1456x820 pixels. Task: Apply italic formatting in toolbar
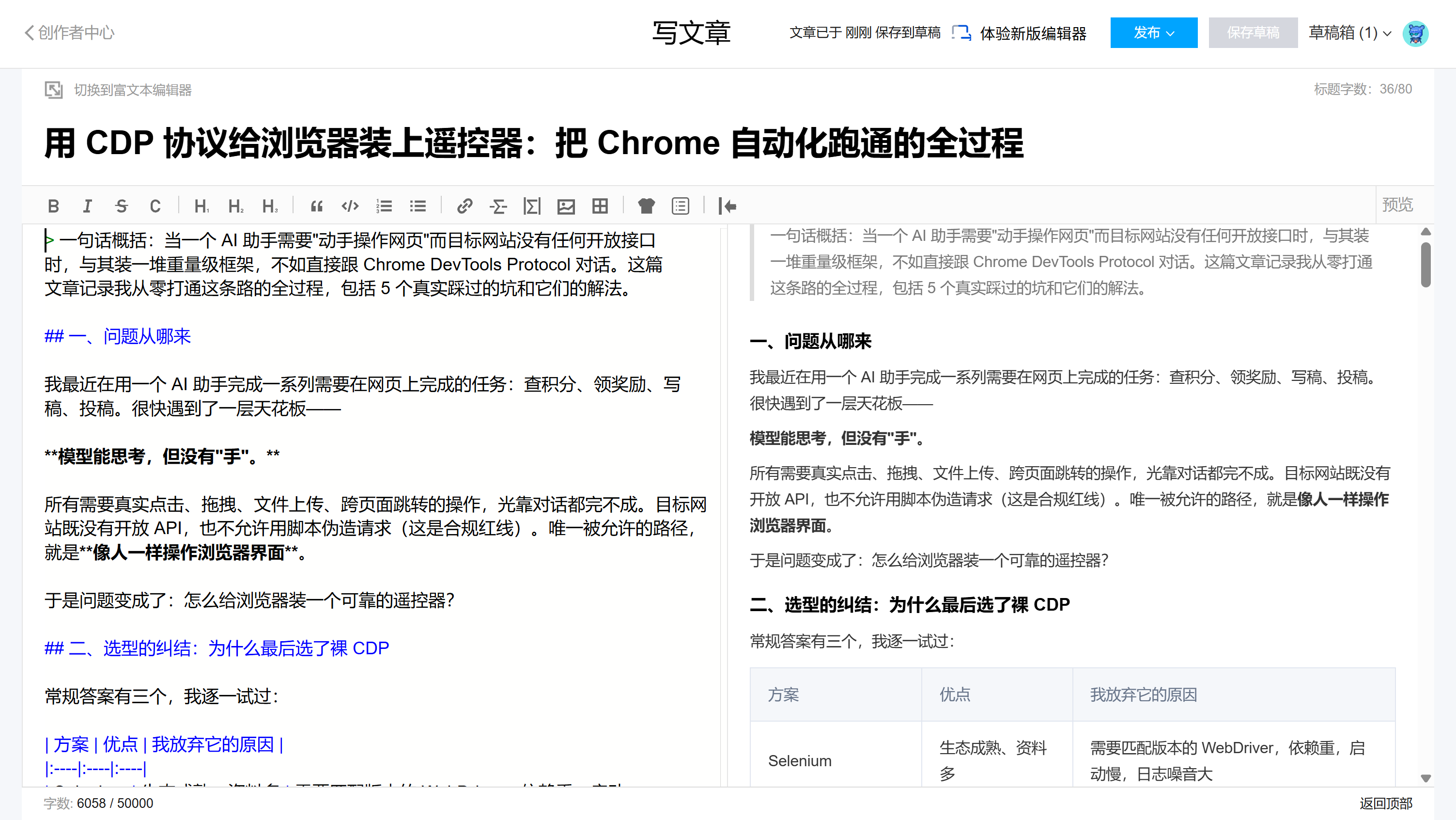[88, 206]
